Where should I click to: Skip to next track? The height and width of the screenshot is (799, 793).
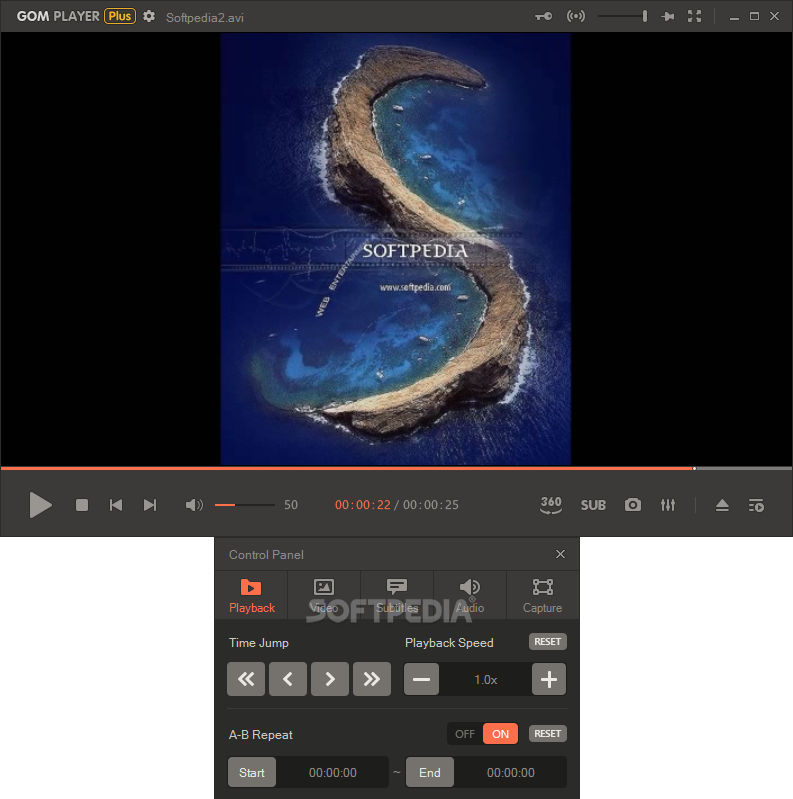150,505
